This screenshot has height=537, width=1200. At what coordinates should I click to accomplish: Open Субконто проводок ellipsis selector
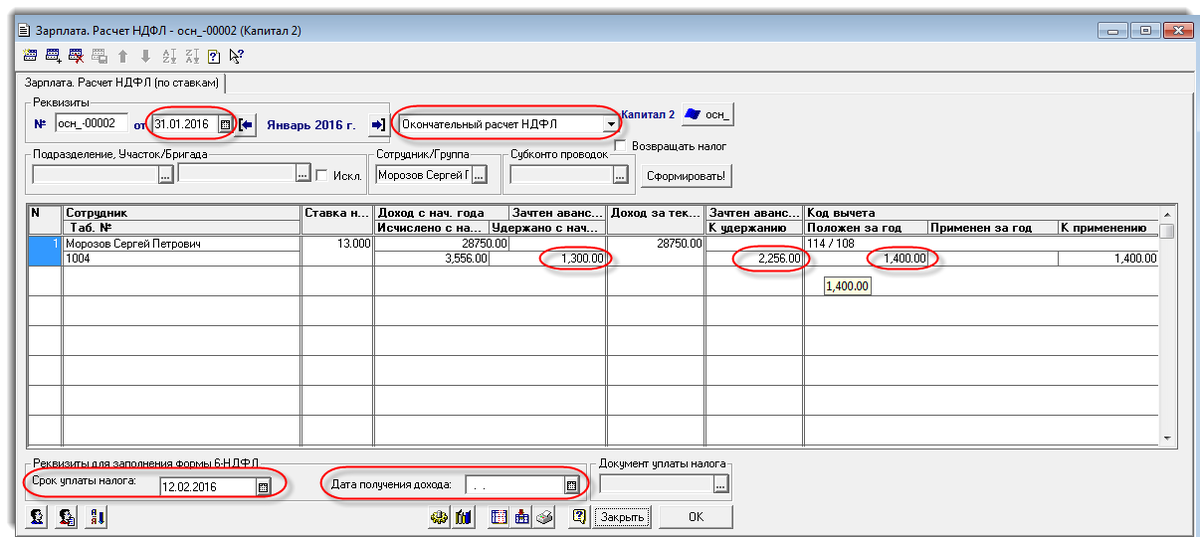[x=620, y=175]
